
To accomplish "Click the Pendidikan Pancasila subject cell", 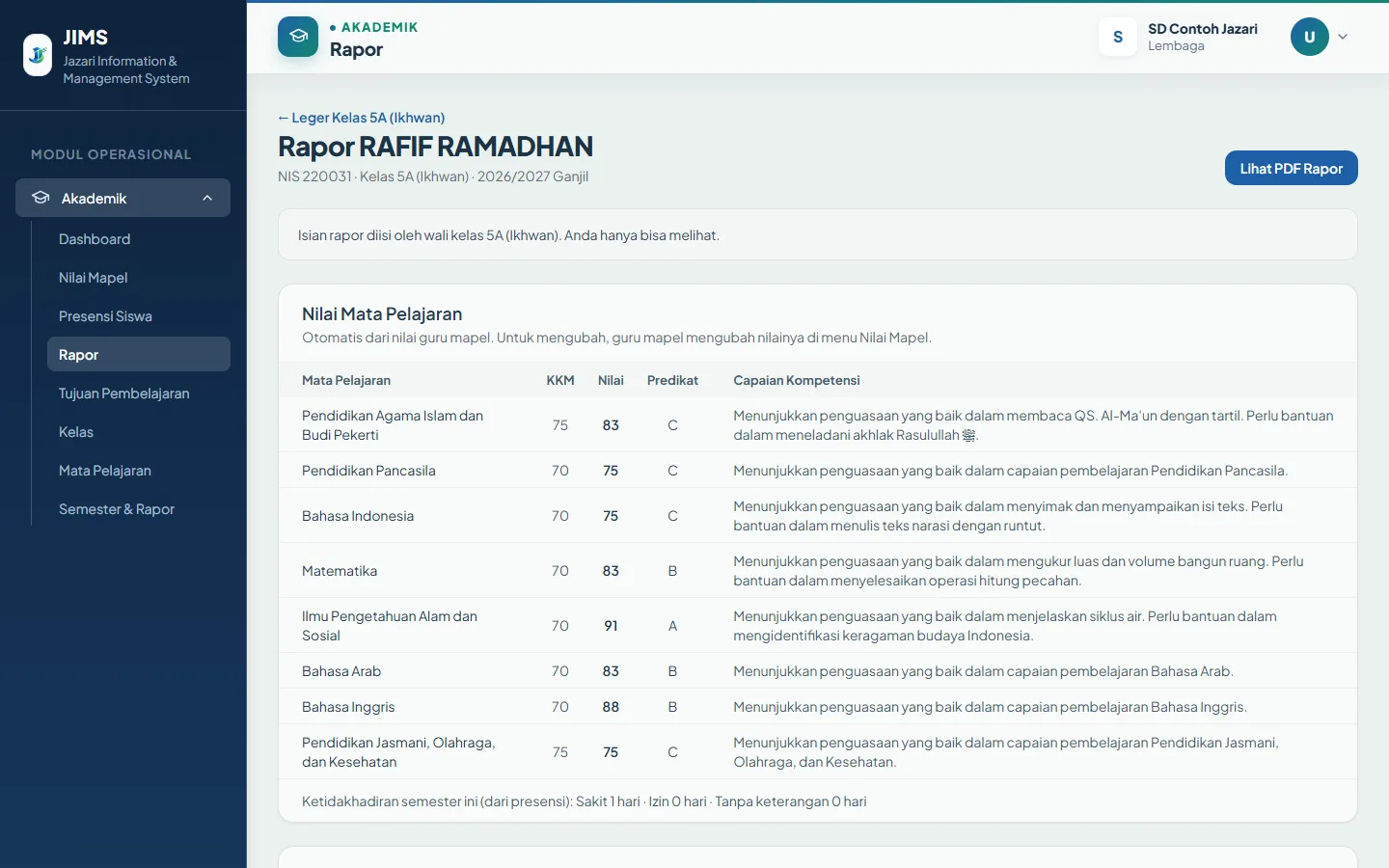I will 368,471.
